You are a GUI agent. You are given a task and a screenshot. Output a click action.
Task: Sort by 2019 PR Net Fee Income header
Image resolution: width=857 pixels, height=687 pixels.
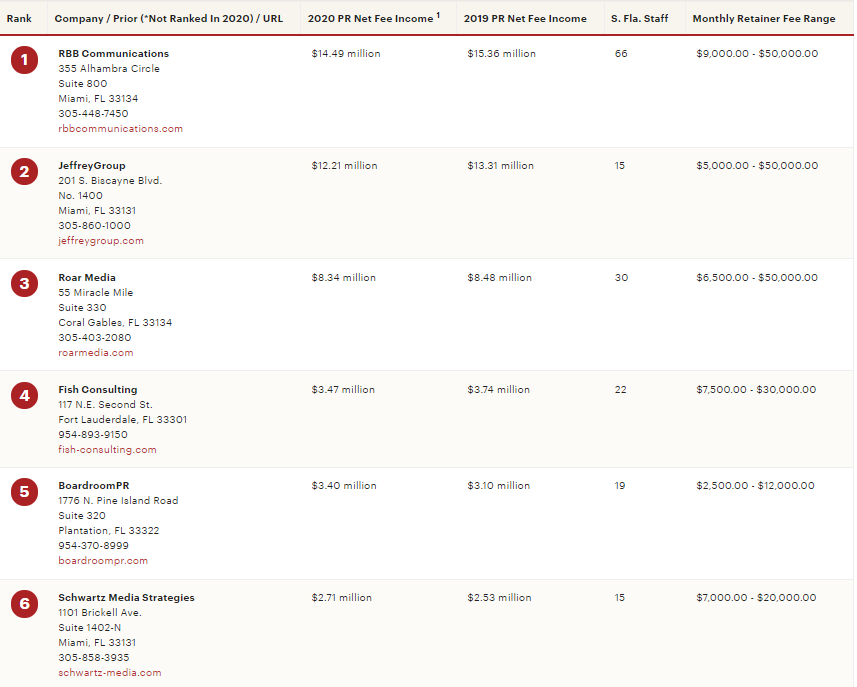point(525,19)
